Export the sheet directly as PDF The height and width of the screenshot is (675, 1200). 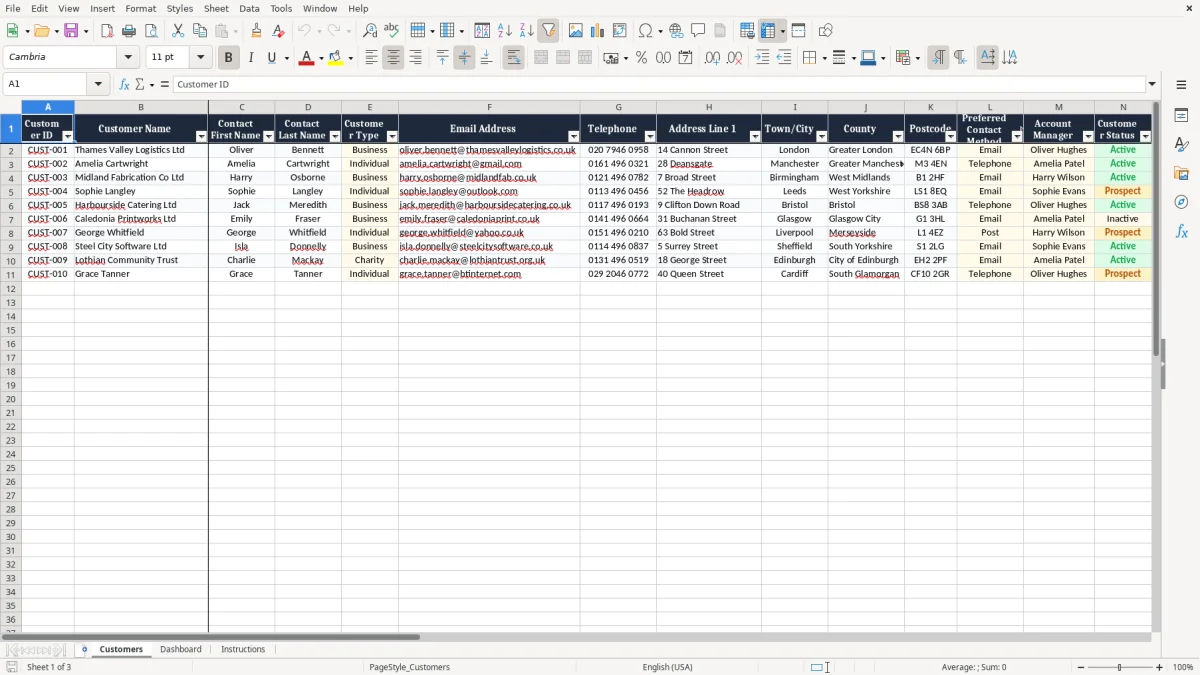(107, 31)
